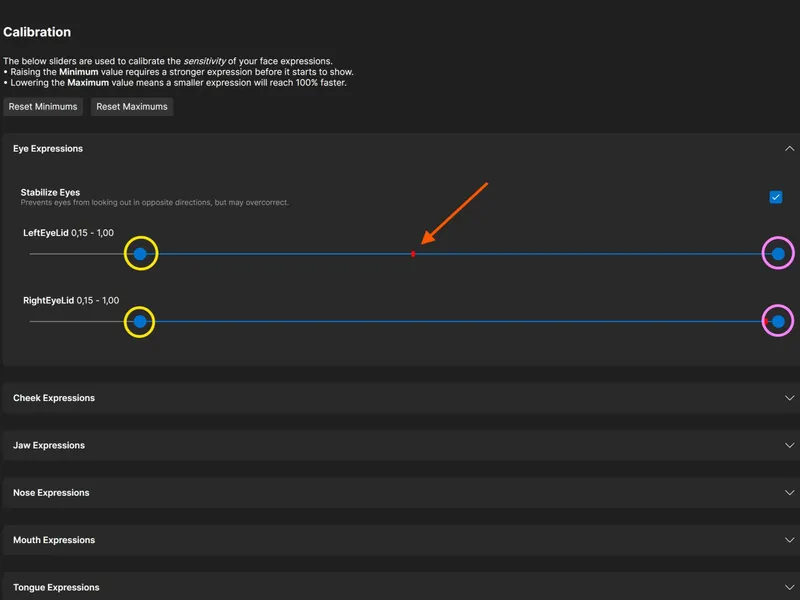Expand the Jaw Expressions section

(400, 445)
